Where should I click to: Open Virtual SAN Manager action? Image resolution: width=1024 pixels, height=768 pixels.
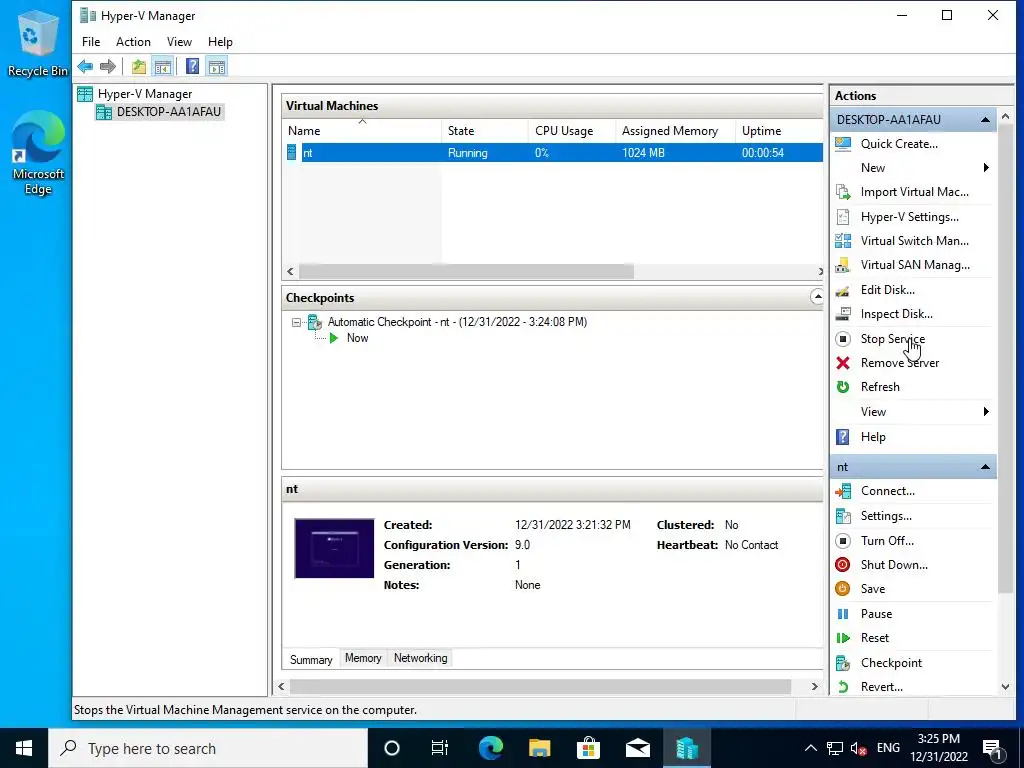point(915,265)
